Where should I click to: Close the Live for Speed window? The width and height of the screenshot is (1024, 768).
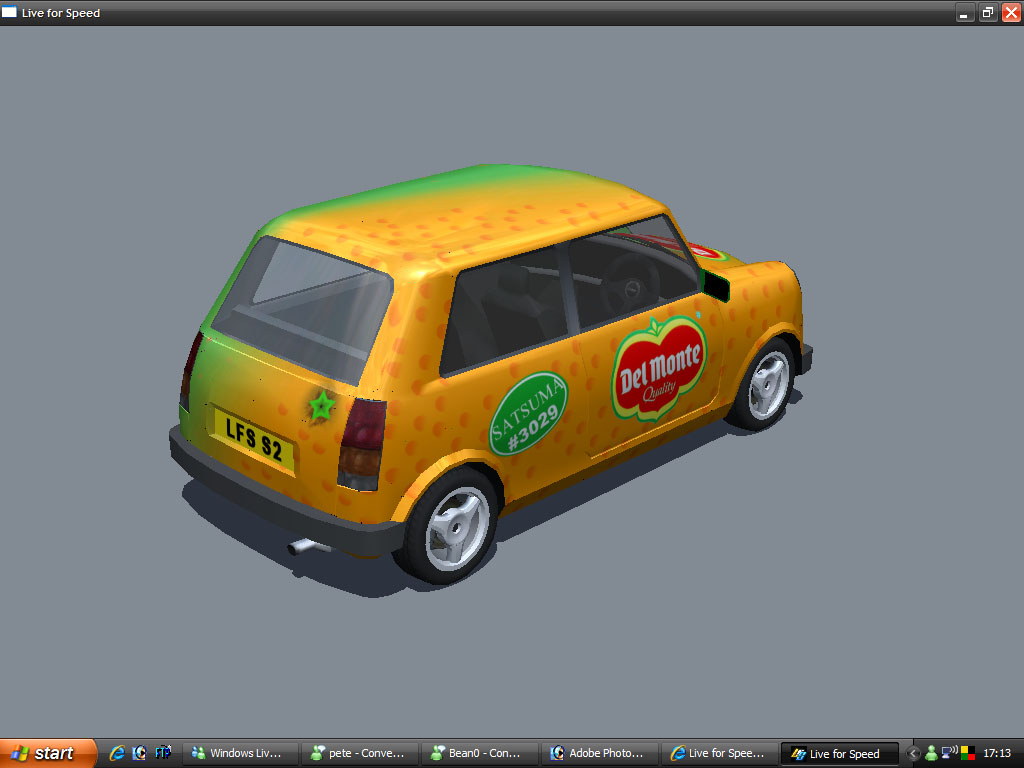pyautogui.click(x=1011, y=12)
